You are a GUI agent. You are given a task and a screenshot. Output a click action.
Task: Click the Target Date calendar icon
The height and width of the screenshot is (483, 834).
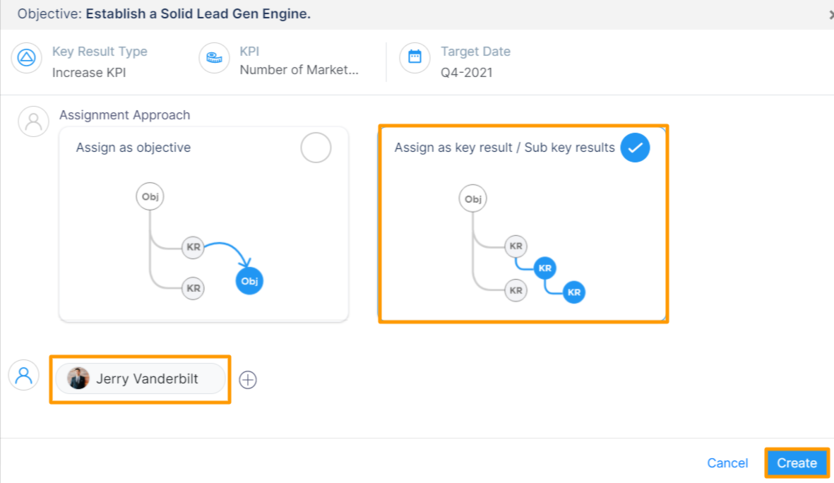pos(415,58)
